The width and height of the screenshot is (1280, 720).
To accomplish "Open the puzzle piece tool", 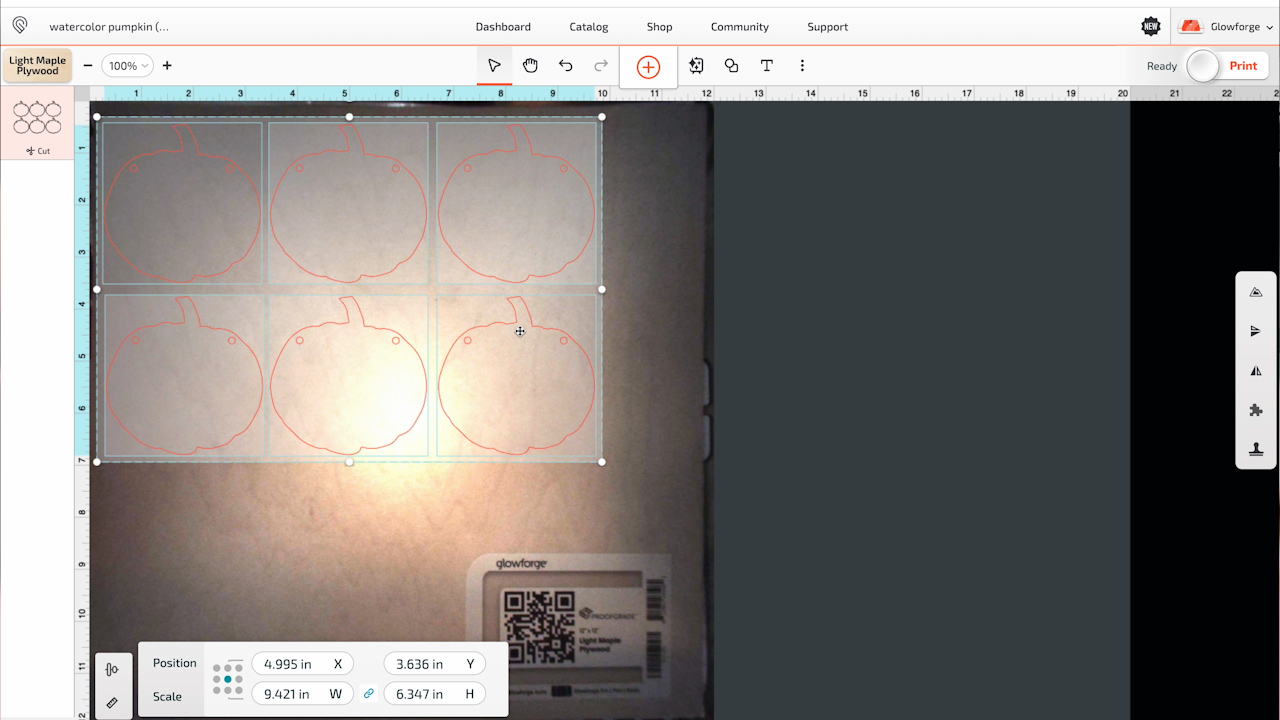I will [x=1256, y=410].
